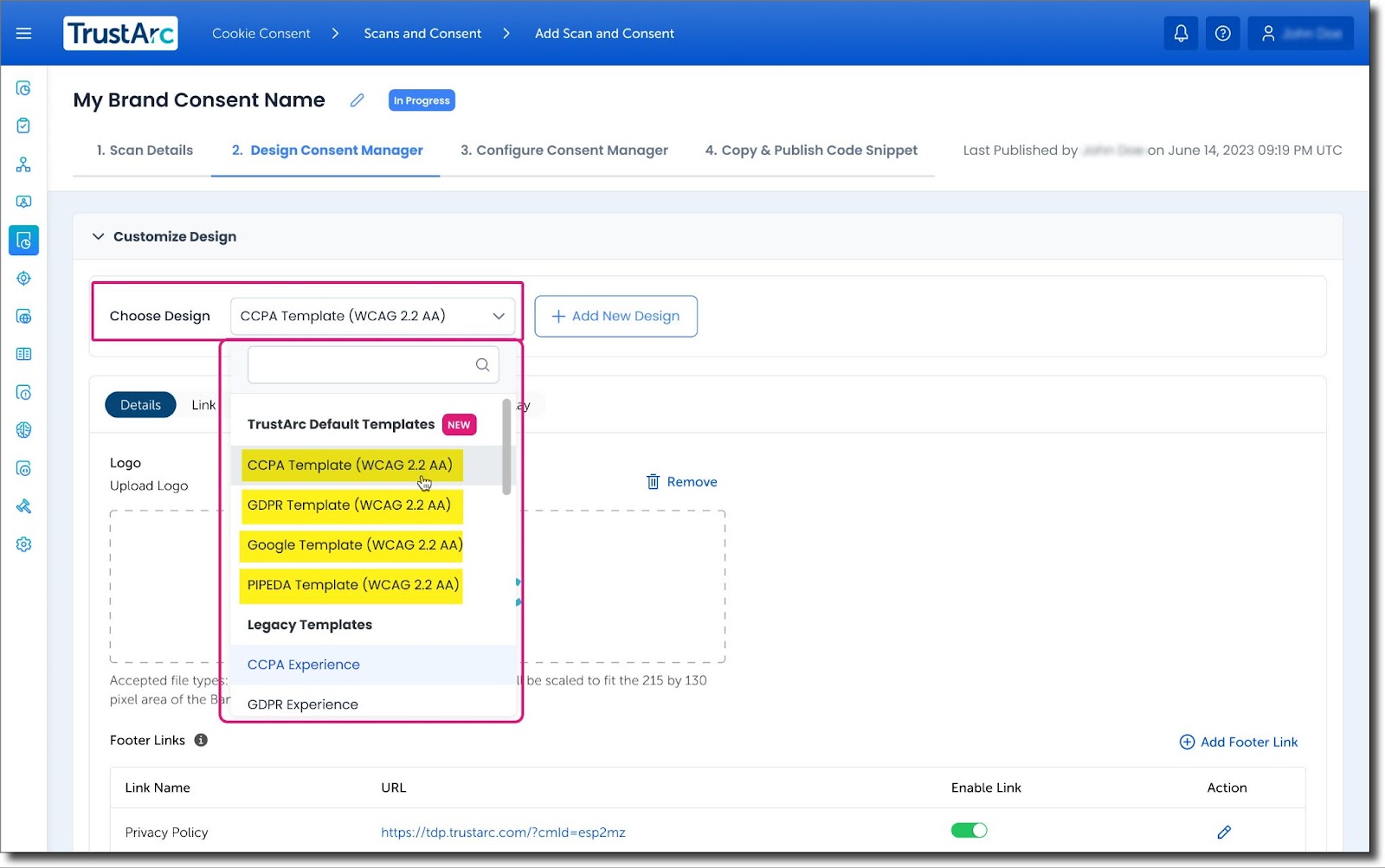This screenshot has height=868, width=1385.
Task: Select GDPR Template (WCAG 2.2 AA) from the list
Action: pyautogui.click(x=351, y=505)
